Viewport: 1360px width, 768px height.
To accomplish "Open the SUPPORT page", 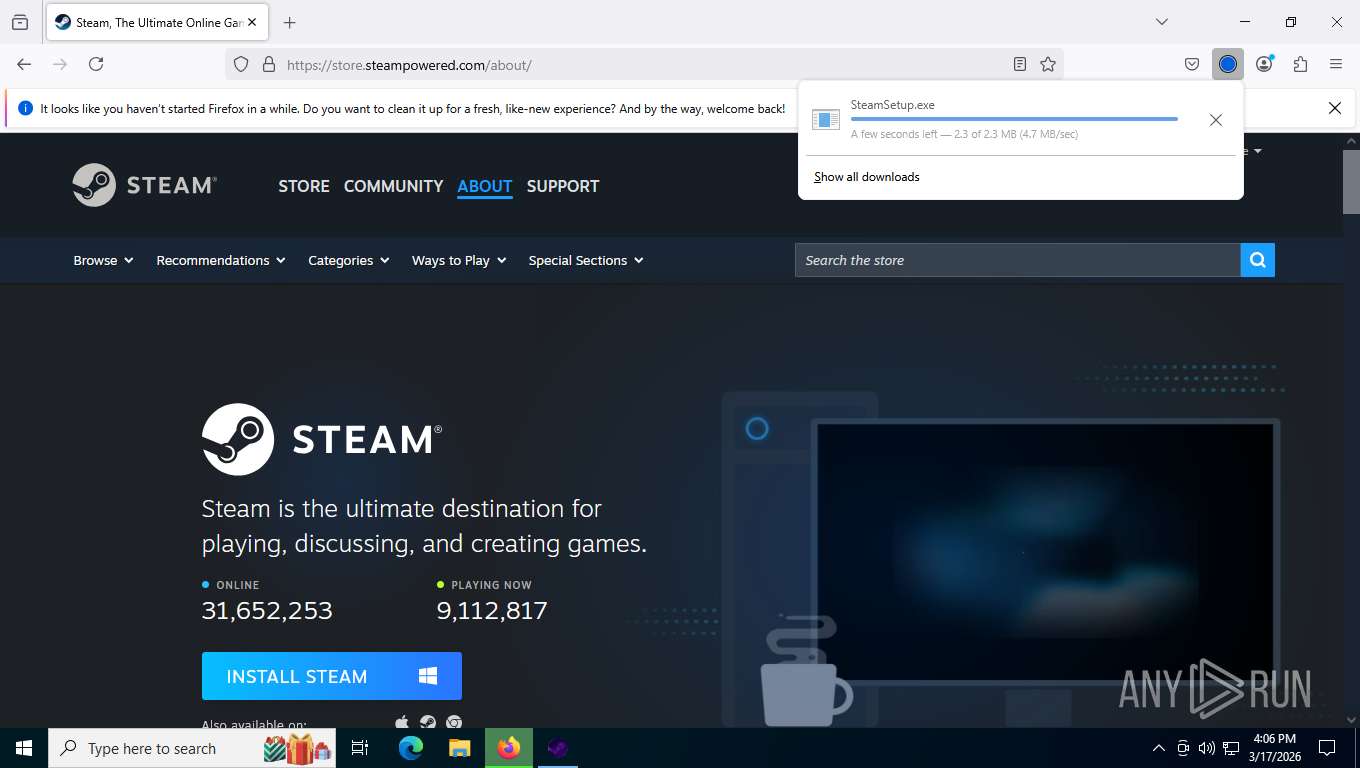I will point(563,186).
